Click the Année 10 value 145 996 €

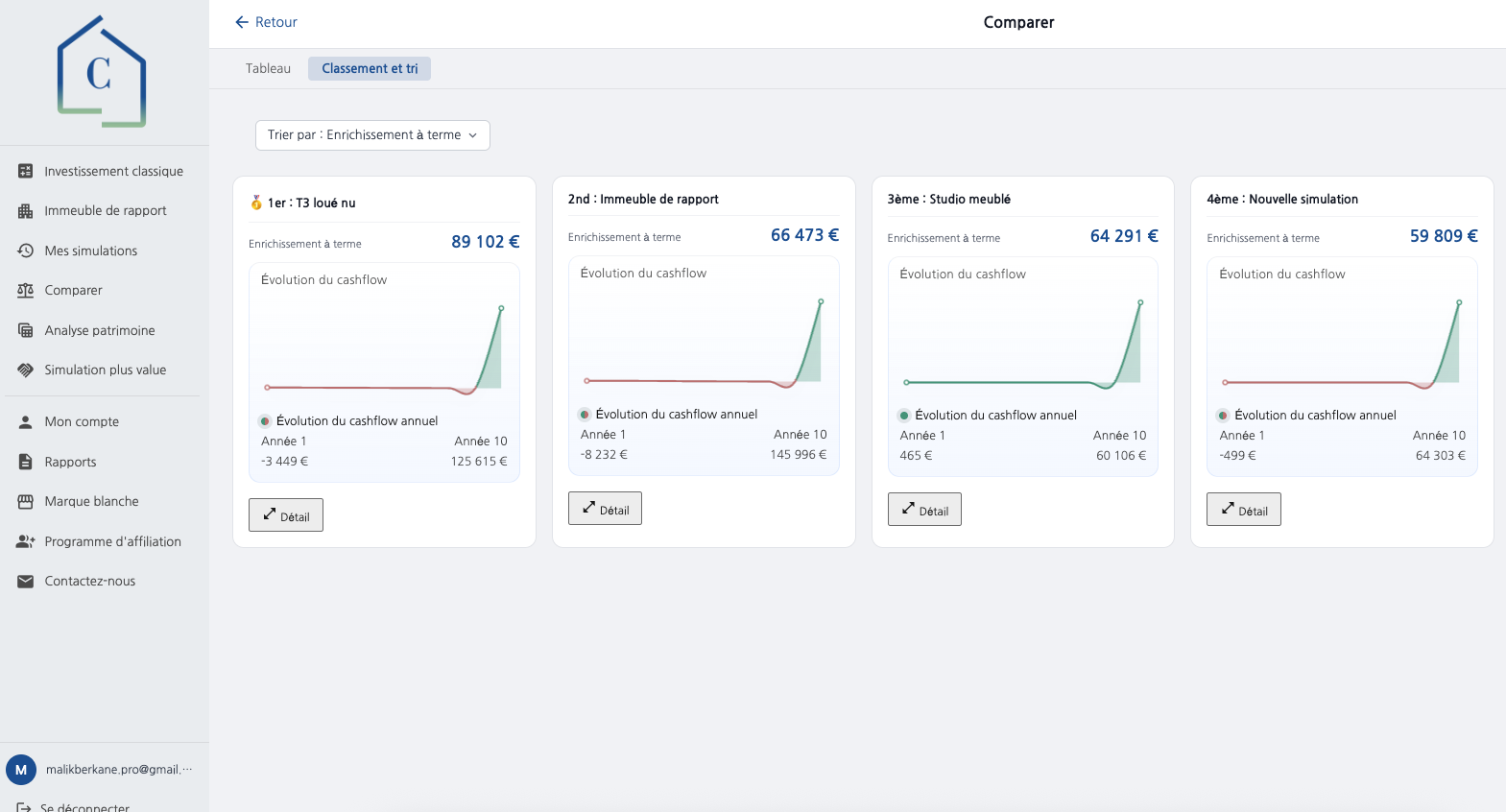[798, 455]
